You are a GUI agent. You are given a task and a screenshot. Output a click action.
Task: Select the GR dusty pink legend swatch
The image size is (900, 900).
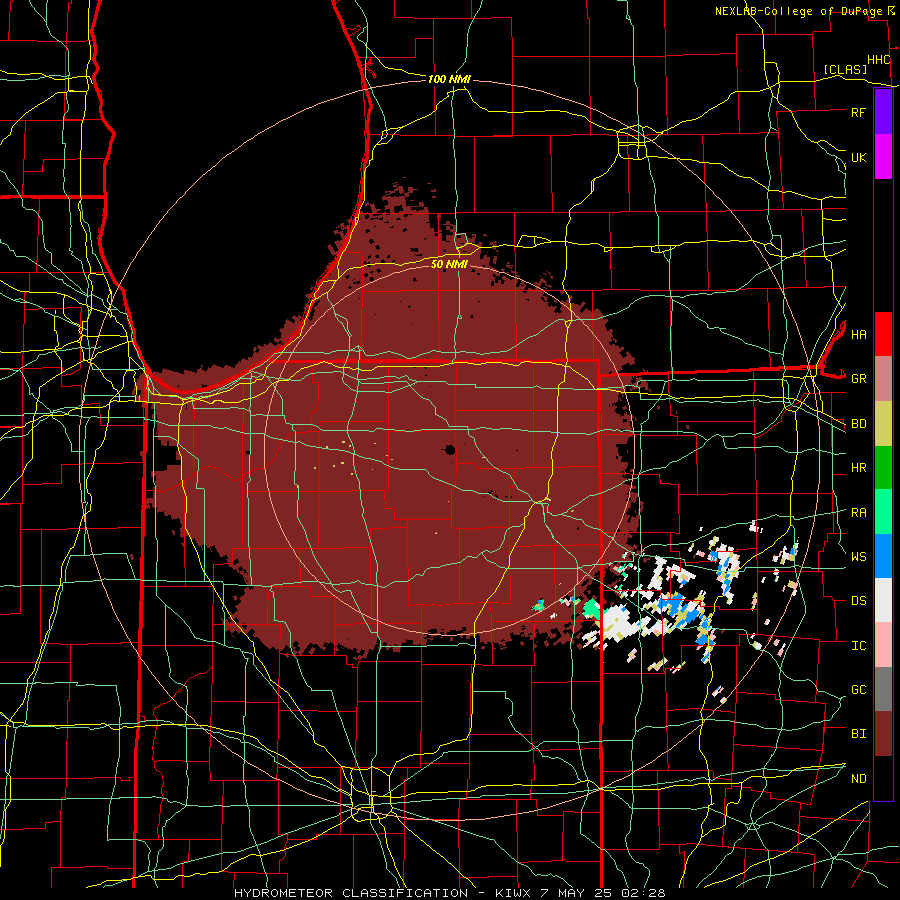(883, 379)
